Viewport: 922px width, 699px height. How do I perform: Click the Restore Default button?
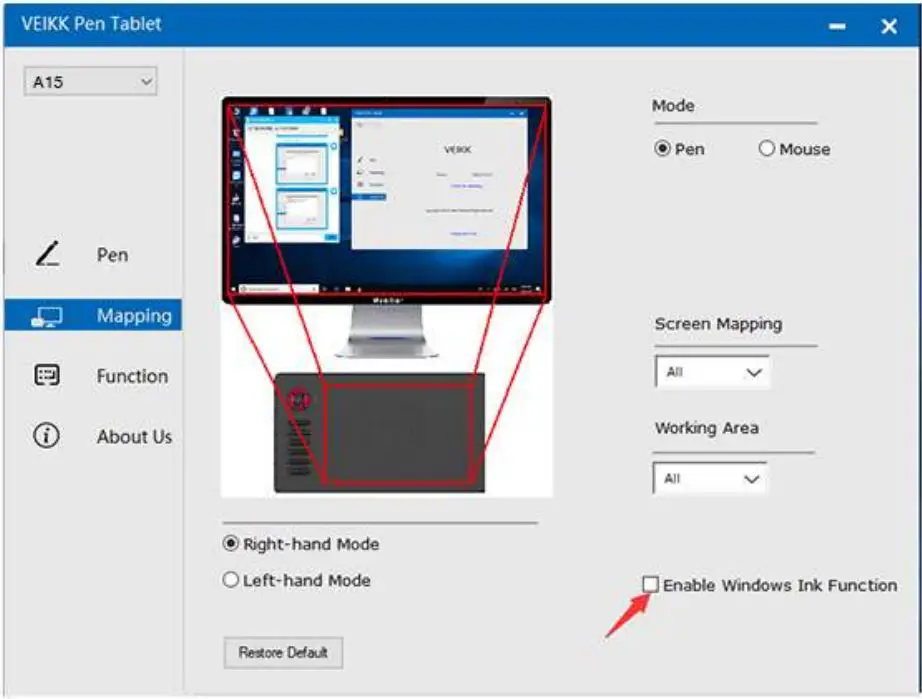pos(283,652)
